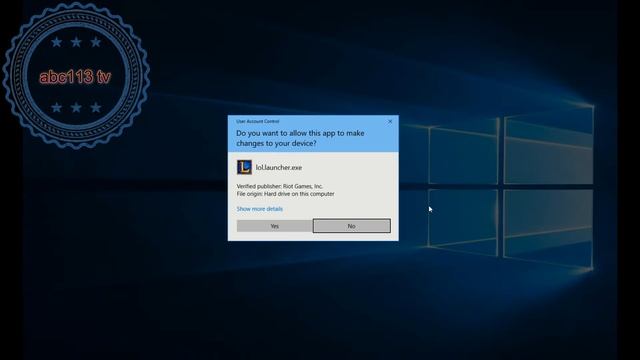
Task: Click the League of Legends launcher icon
Action: pyautogui.click(x=244, y=167)
